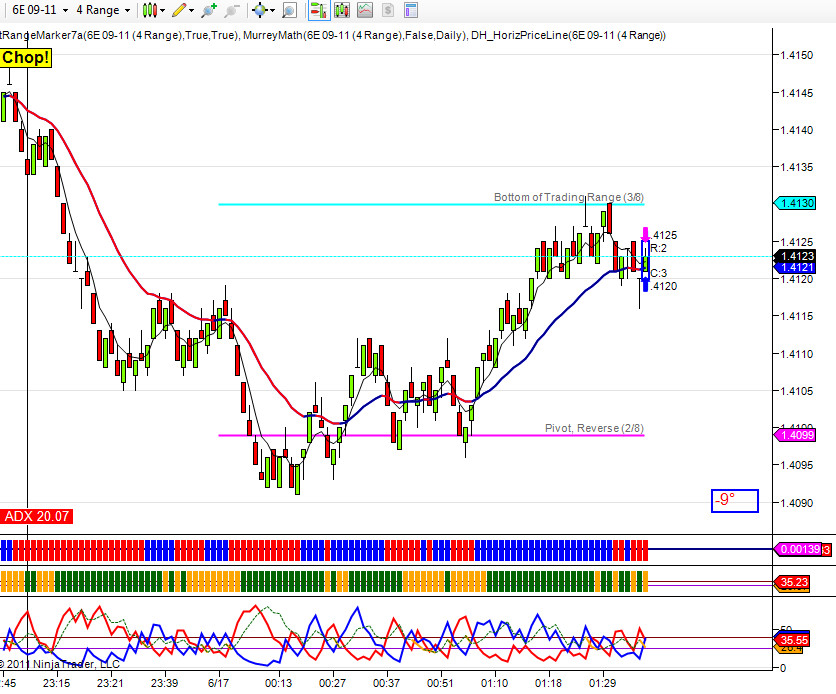
Task: Click the greyed Strategies dollar icon
Action: 388,10
